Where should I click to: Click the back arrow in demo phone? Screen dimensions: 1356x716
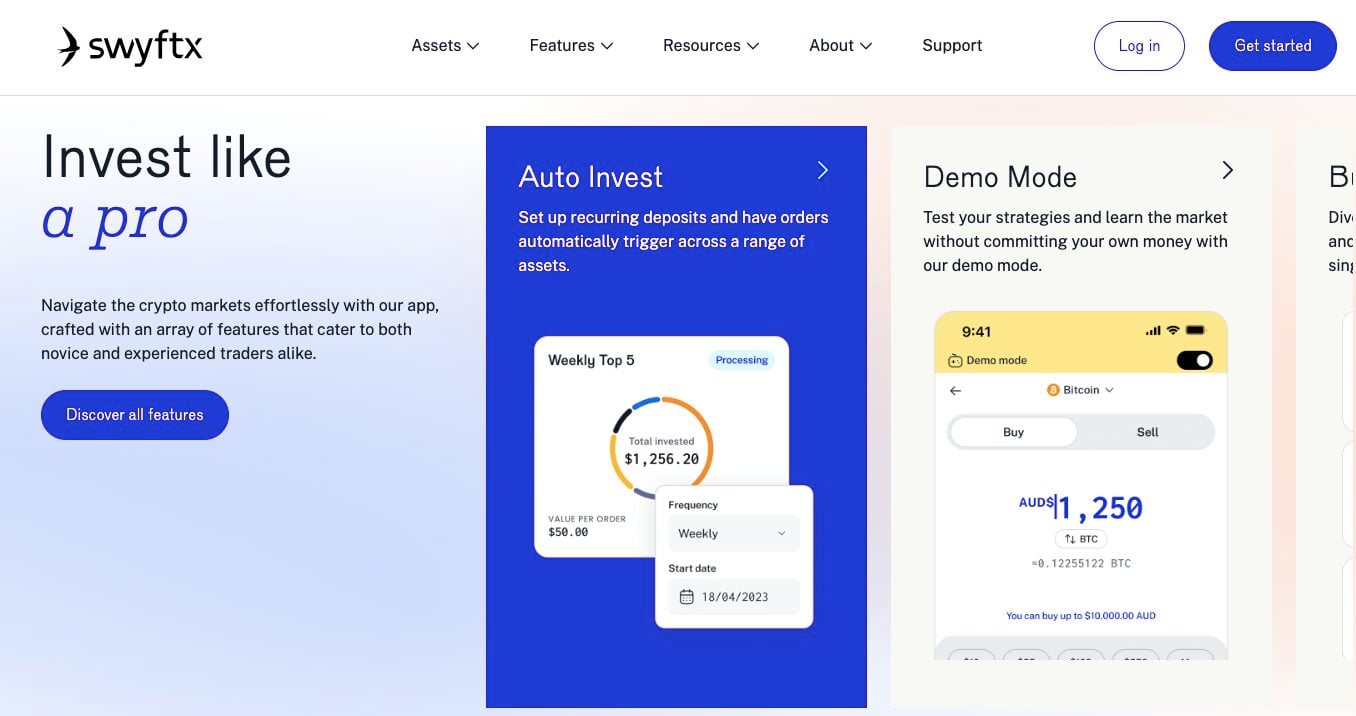pos(955,391)
